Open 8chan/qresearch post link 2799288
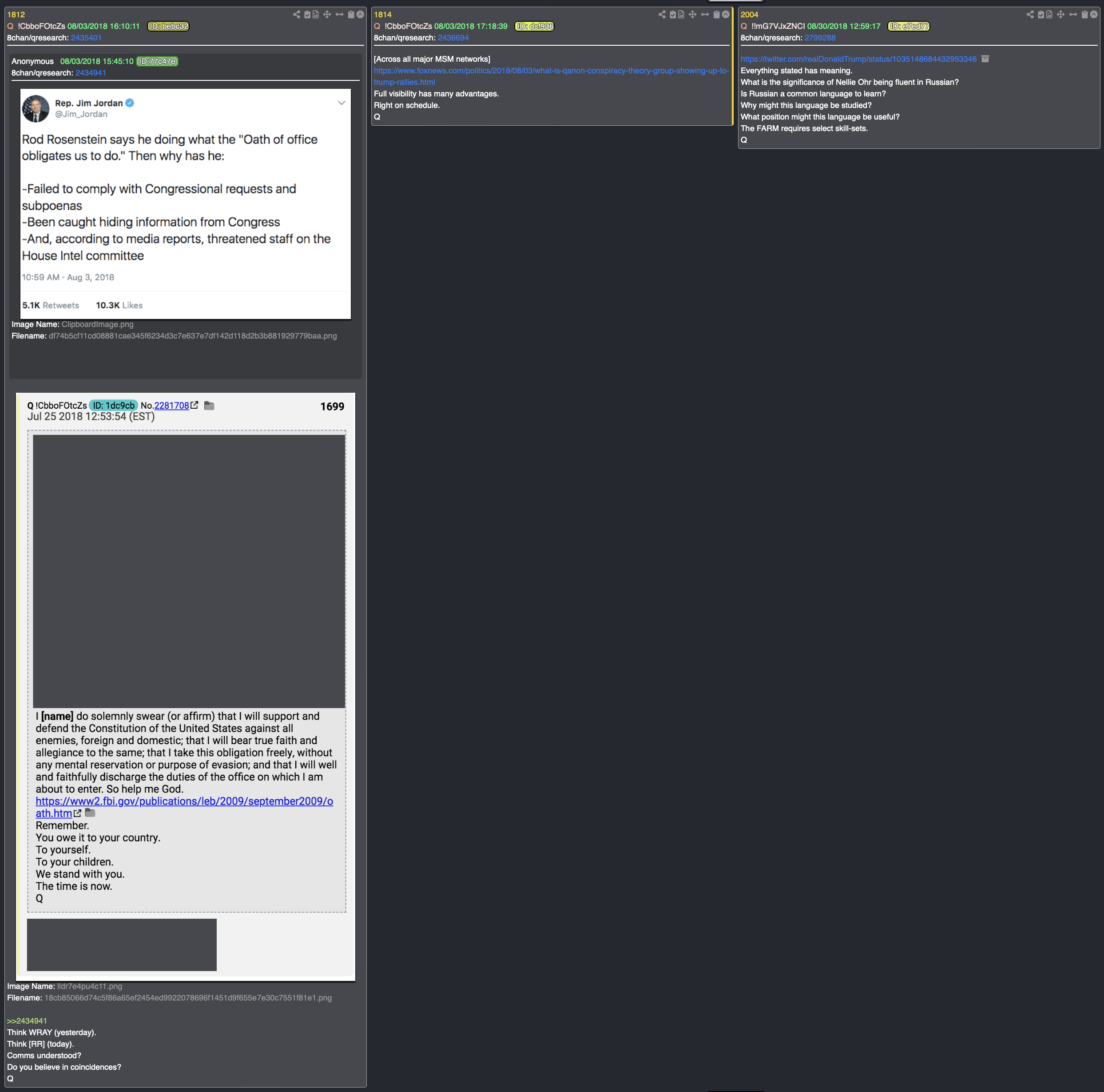This screenshot has width=1104, height=1092. [820, 38]
